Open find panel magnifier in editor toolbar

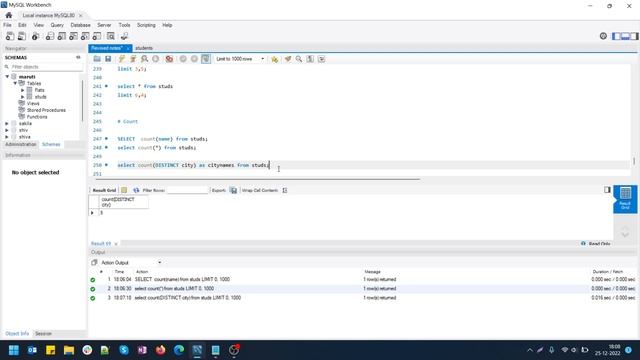click(299, 59)
